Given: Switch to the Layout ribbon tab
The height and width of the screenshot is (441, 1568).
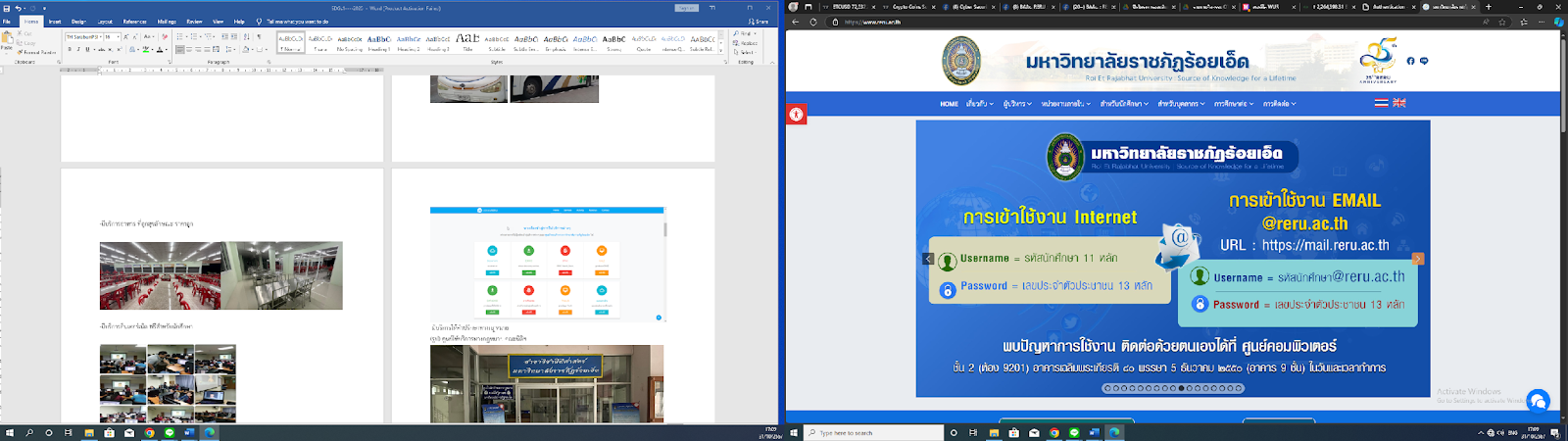Looking at the screenshot, I should (105, 22).
